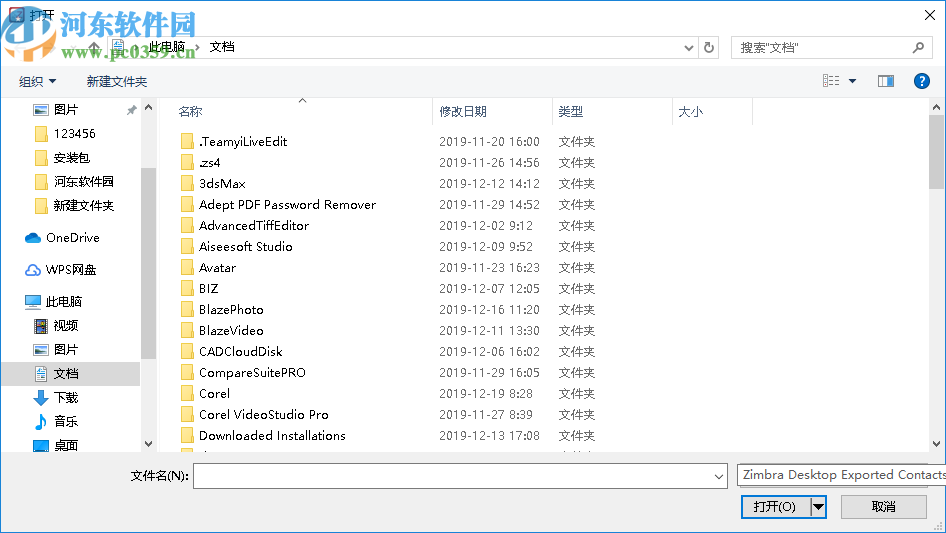The image size is (946, 533).
Task: Select the BlazeVideo folder icon
Action: [x=187, y=331]
